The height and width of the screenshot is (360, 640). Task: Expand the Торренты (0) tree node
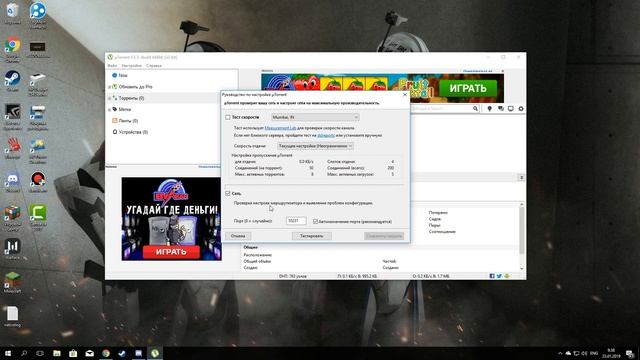click(109, 98)
